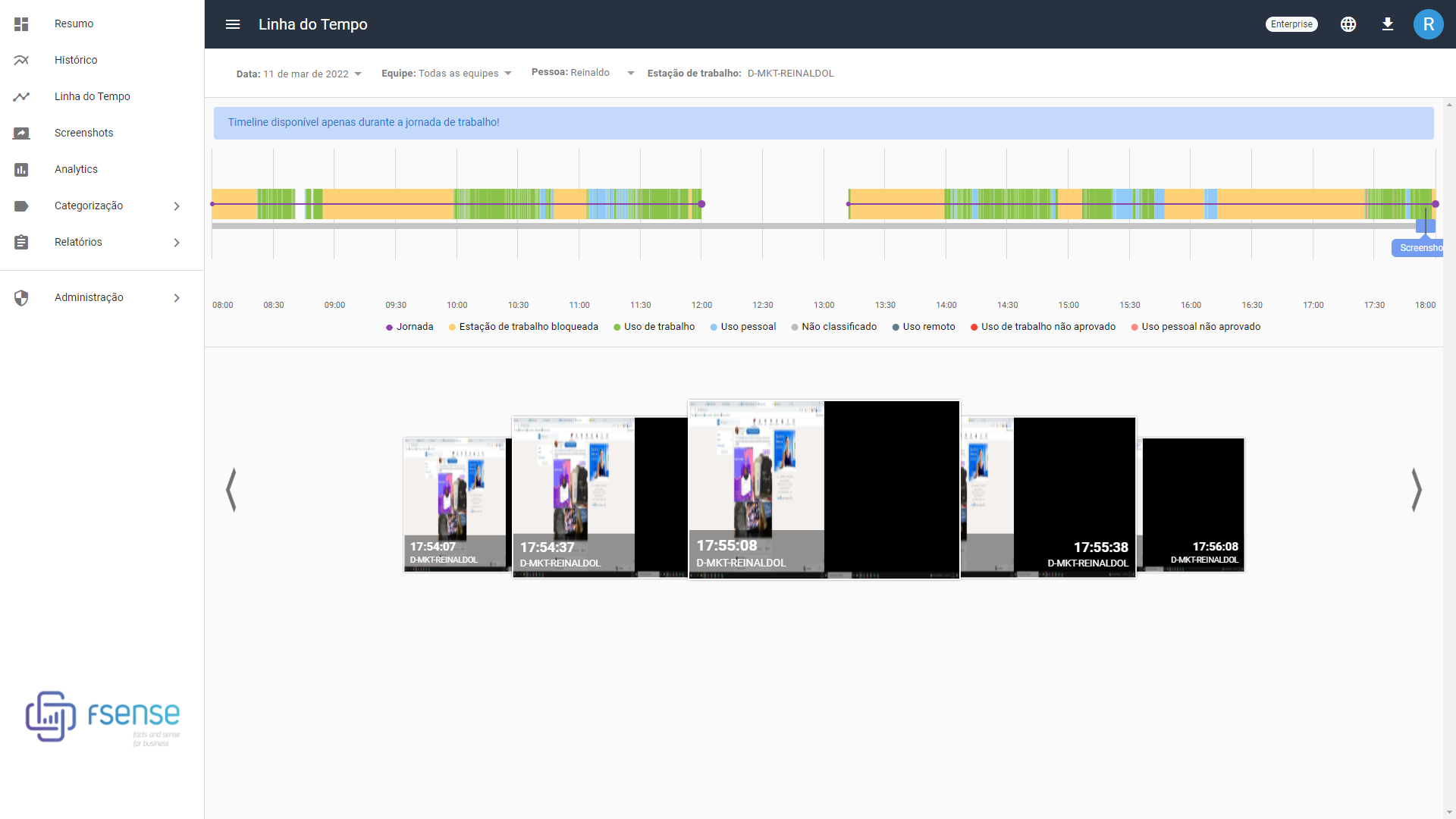Select Administração from the sidebar

[x=89, y=297]
